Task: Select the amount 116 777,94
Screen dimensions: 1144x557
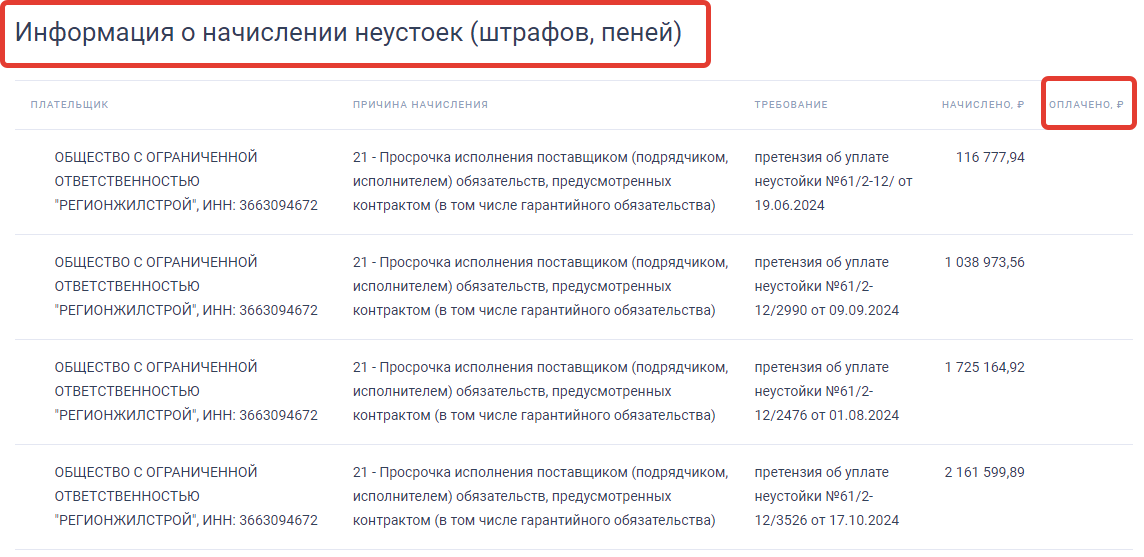Action: pyautogui.click(x=990, y=157)
